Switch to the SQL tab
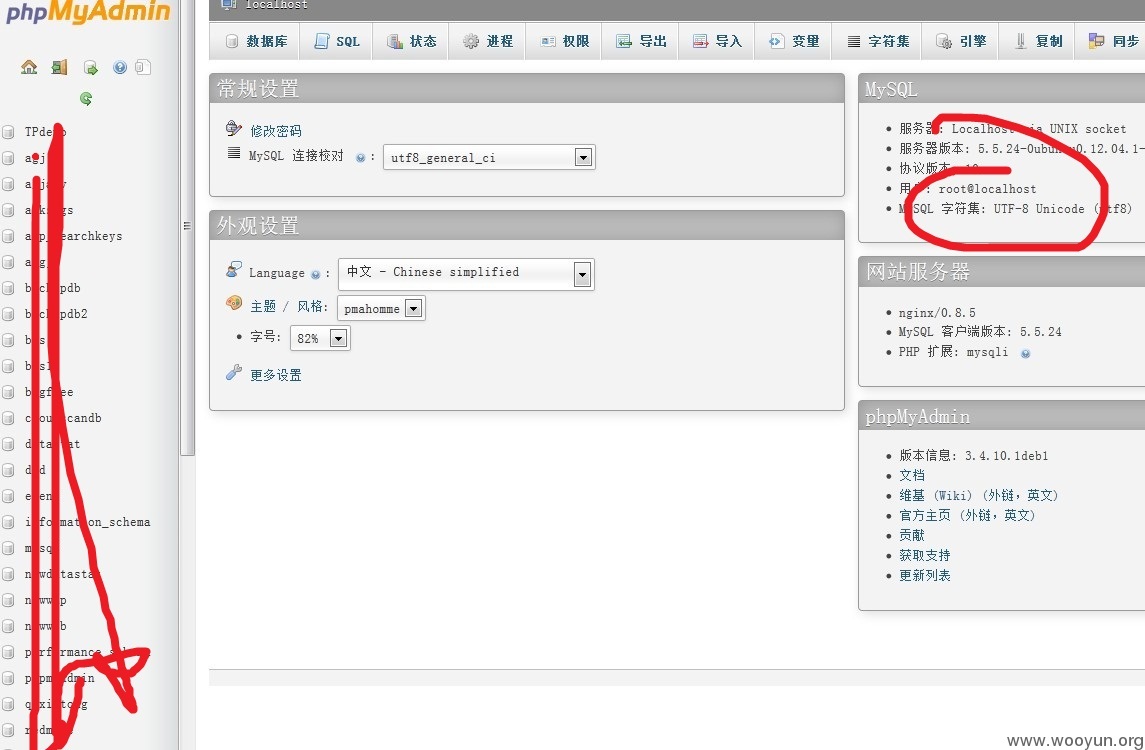This screenshot has height=750, width=1145. pyautogui.click(x=337, y=42)
